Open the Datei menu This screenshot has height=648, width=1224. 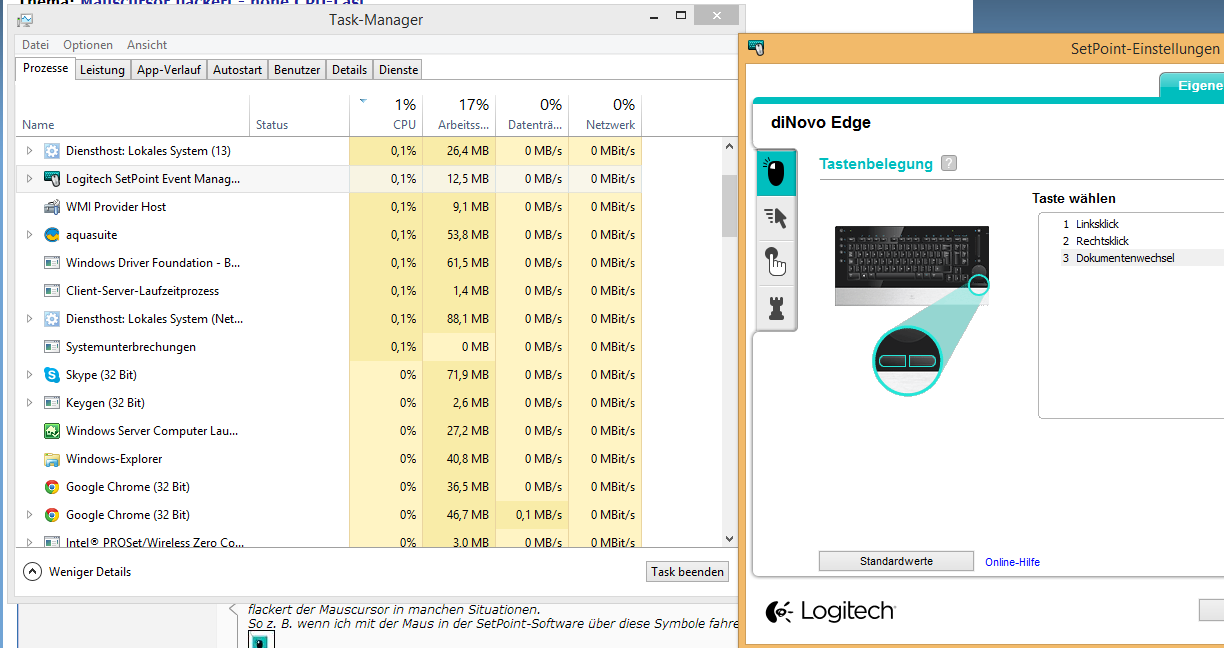point(35,45)
